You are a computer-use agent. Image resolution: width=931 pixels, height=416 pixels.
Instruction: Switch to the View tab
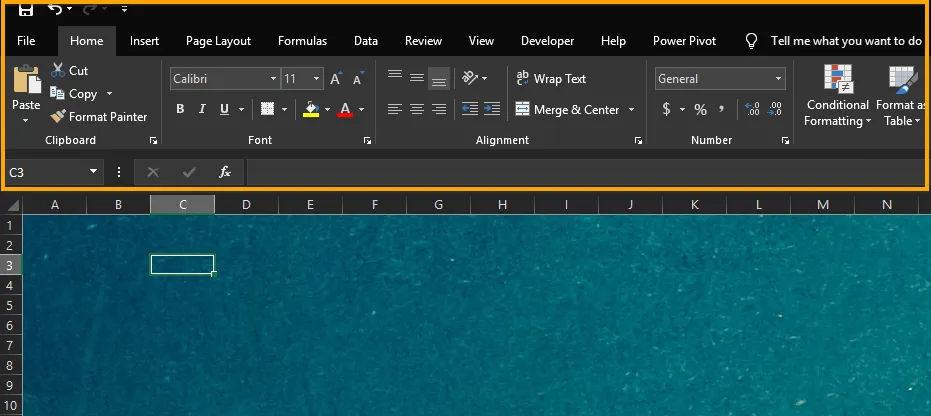coord(481,41)
